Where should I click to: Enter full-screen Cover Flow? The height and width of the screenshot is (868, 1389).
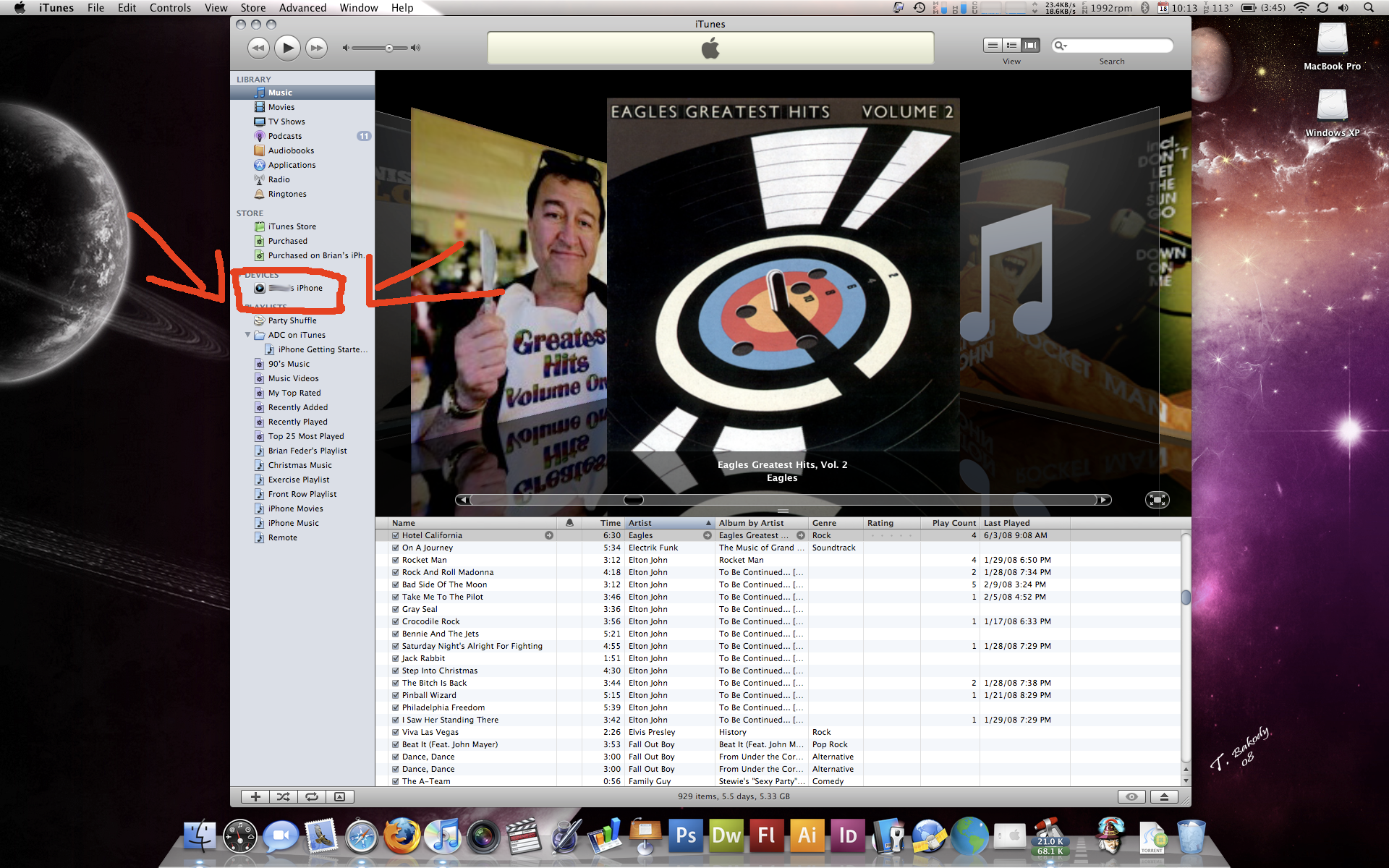pos(1157,499)
